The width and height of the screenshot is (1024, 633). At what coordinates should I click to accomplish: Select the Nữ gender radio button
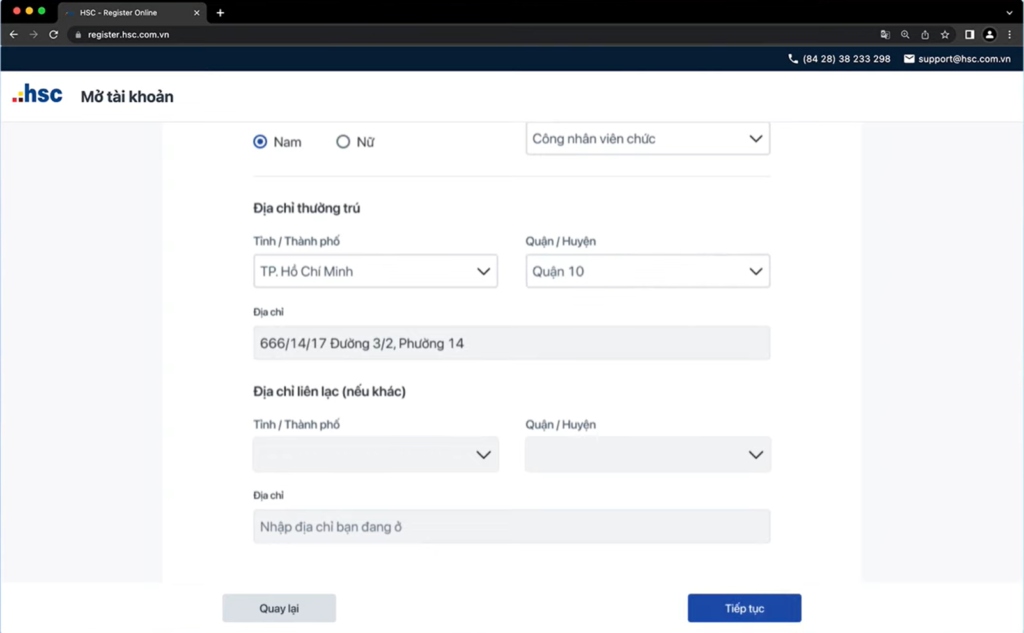click(343, 142)
